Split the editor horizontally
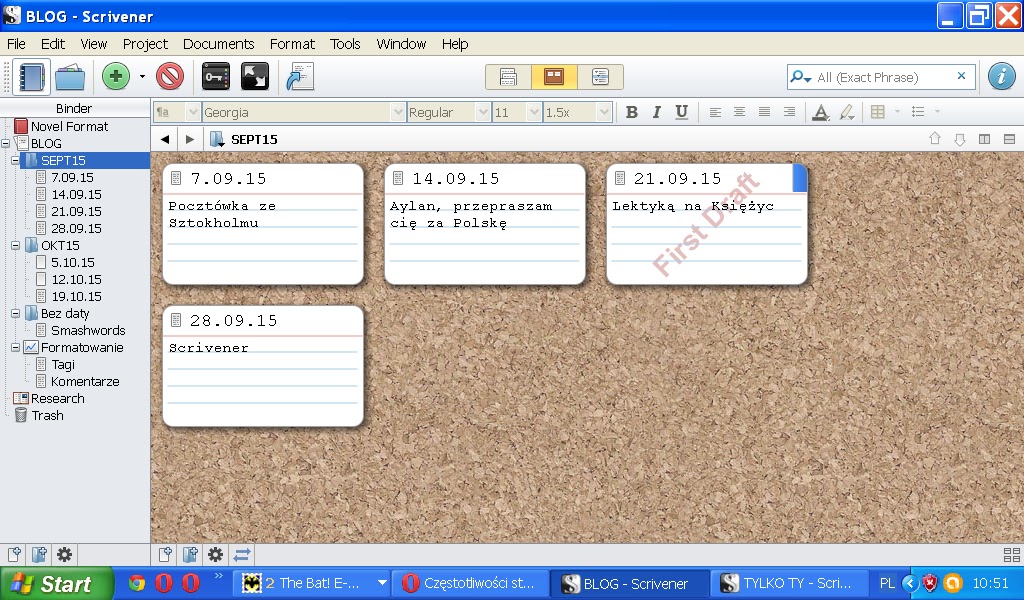The height and width of the screenshot is (600, 1024). click(1009, 139)
